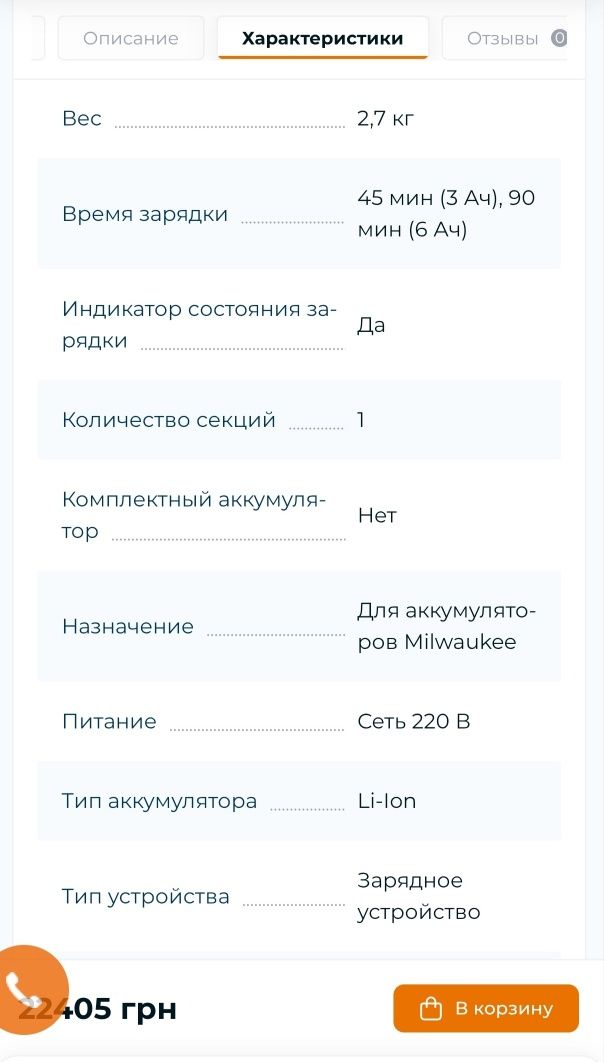Click the Тип устройства label
Image resolution: width=604 pixels, height=1062 pixels.
(x=146, y=897)
